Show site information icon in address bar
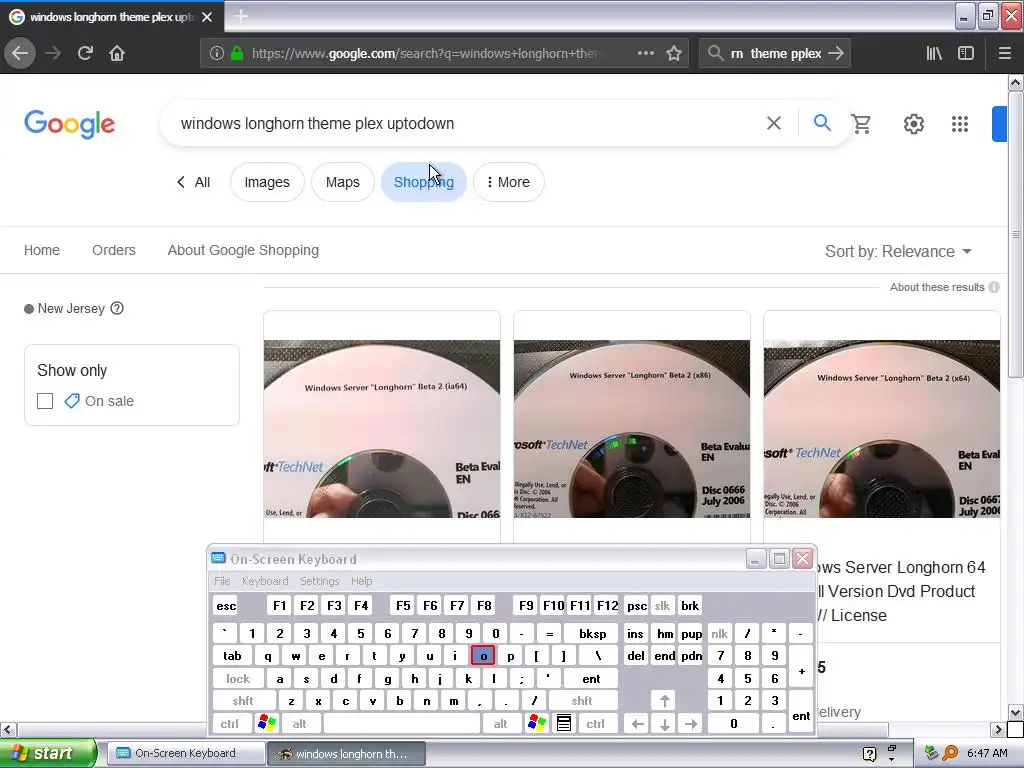 point(217,53)
